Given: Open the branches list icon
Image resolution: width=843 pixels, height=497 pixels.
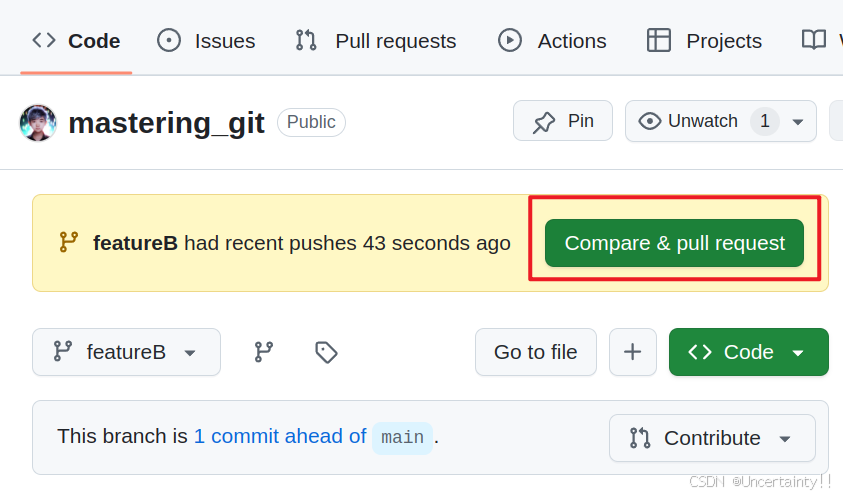Looking at the screenshot, I should coord(263,352).
